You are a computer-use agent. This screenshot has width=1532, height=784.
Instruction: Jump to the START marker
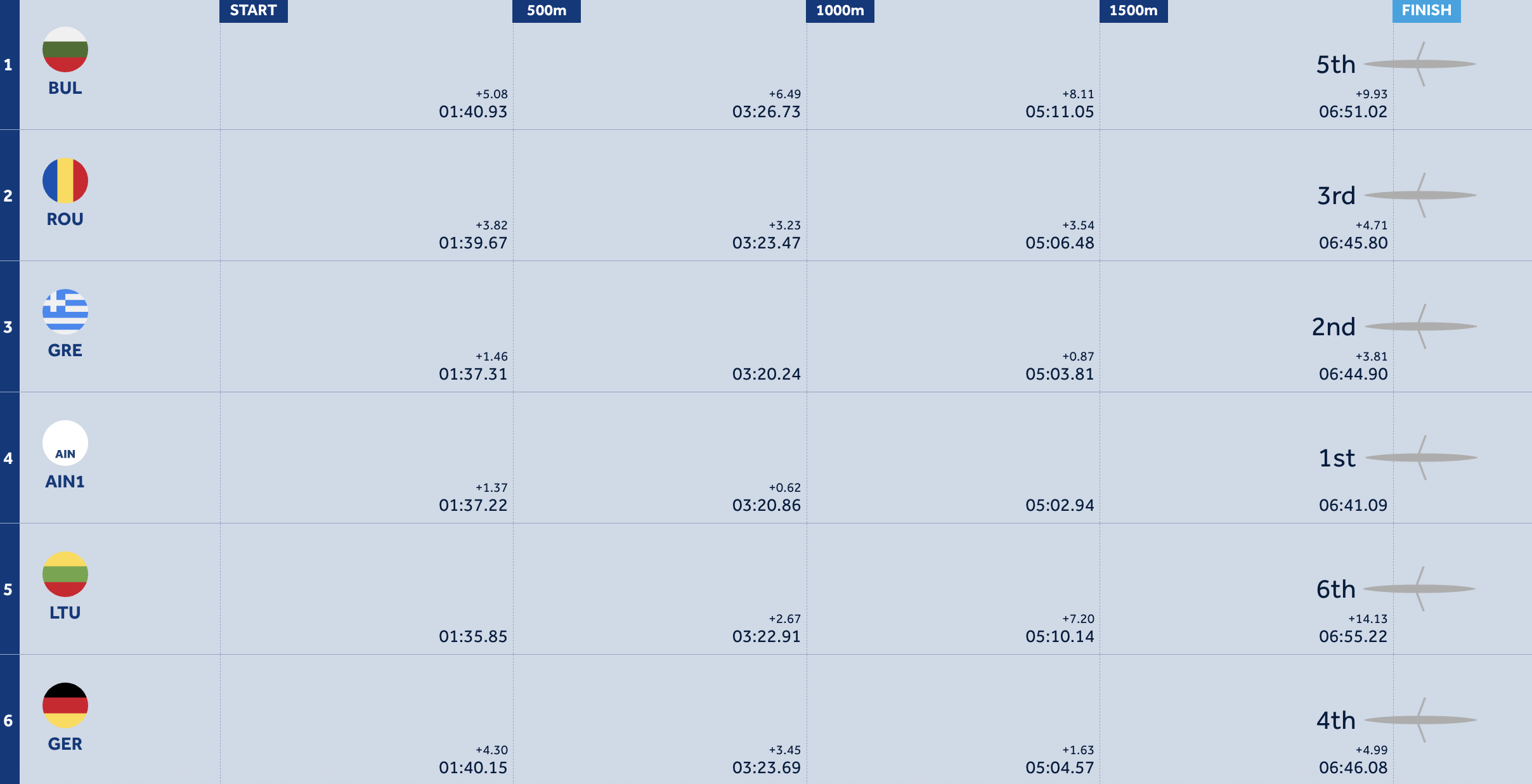pos(254,11)
